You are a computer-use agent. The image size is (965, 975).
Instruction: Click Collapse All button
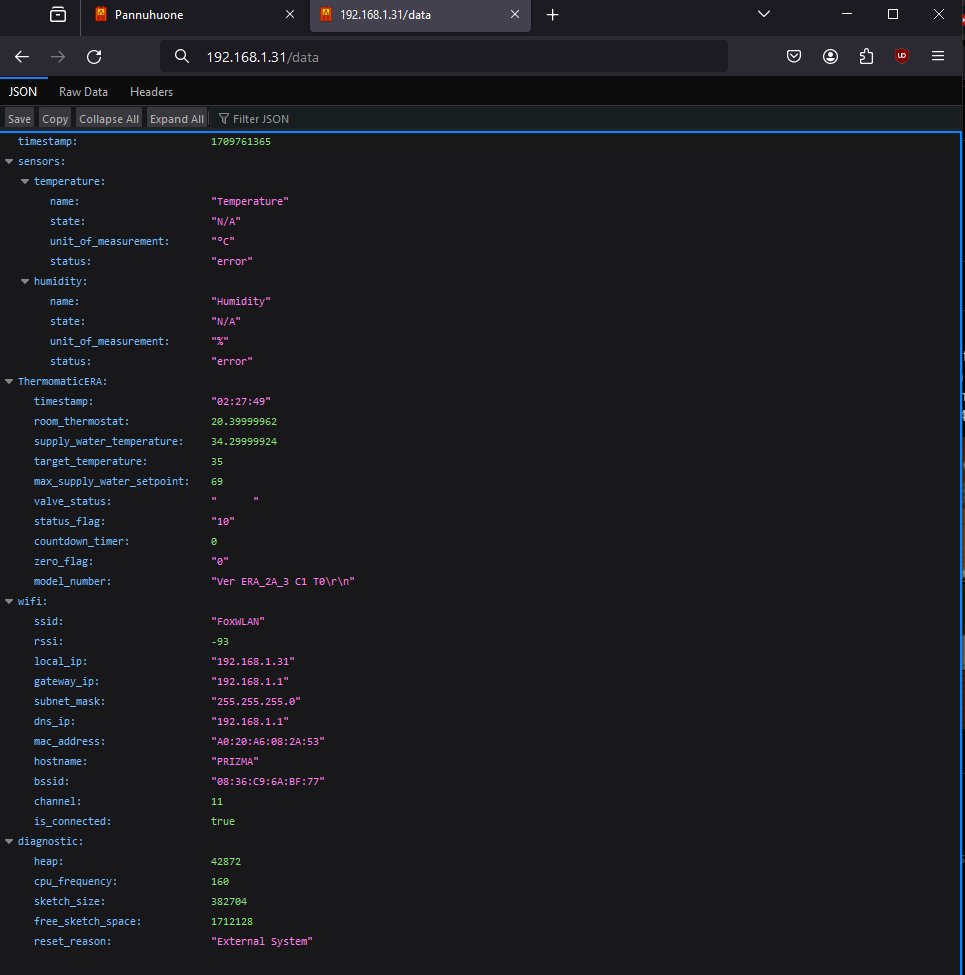109,119
